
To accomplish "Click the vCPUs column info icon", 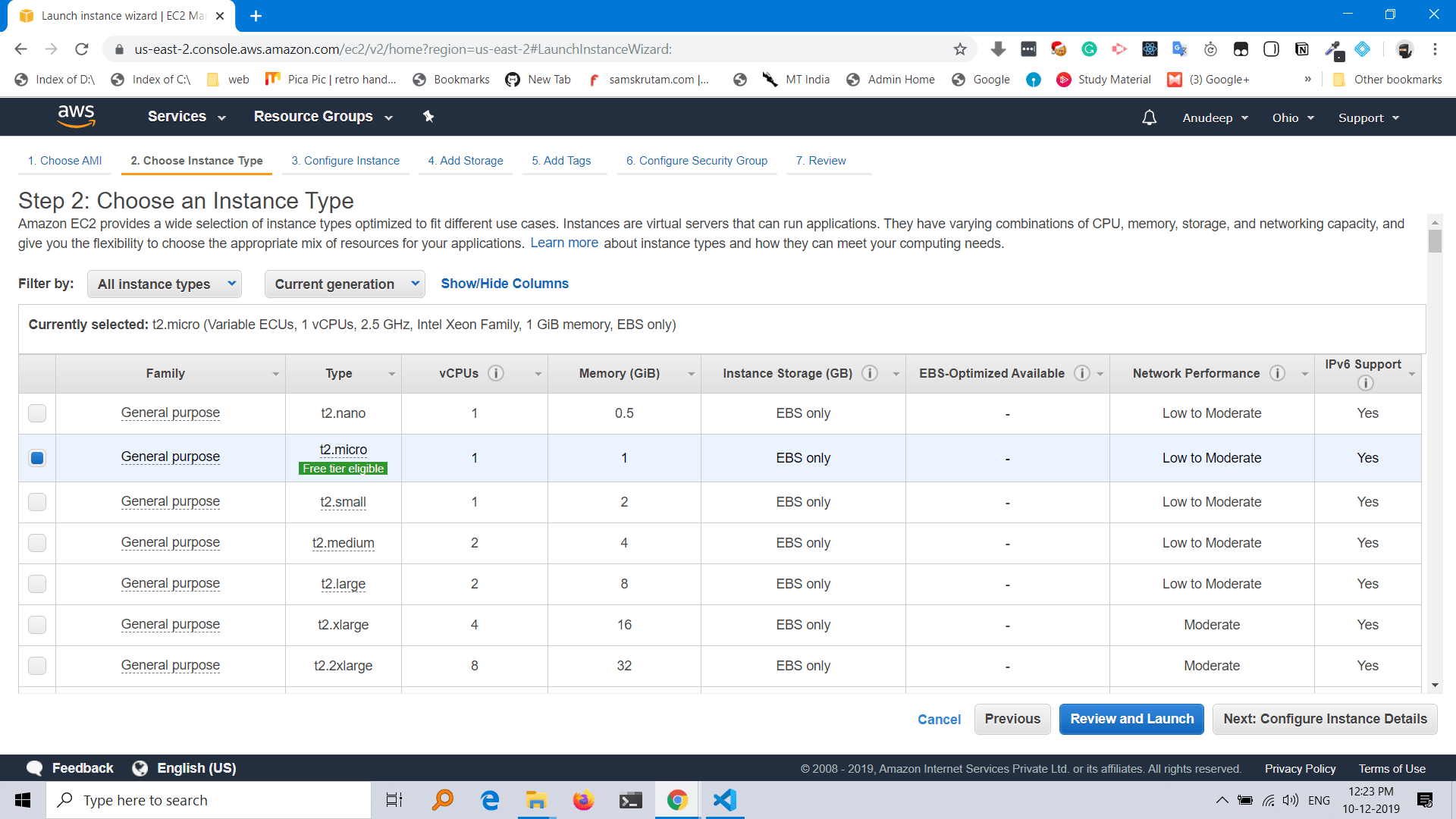I will coord(496,373).
